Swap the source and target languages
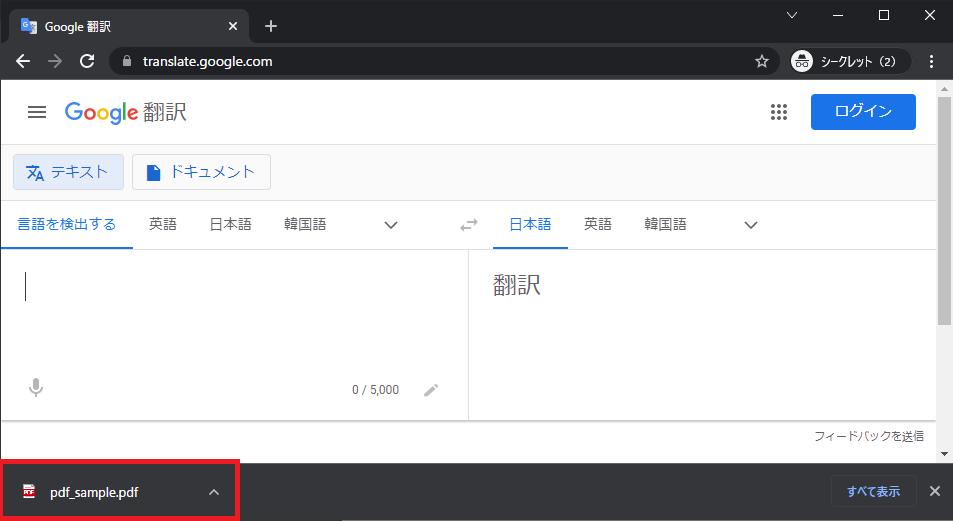 coord(469,225)
